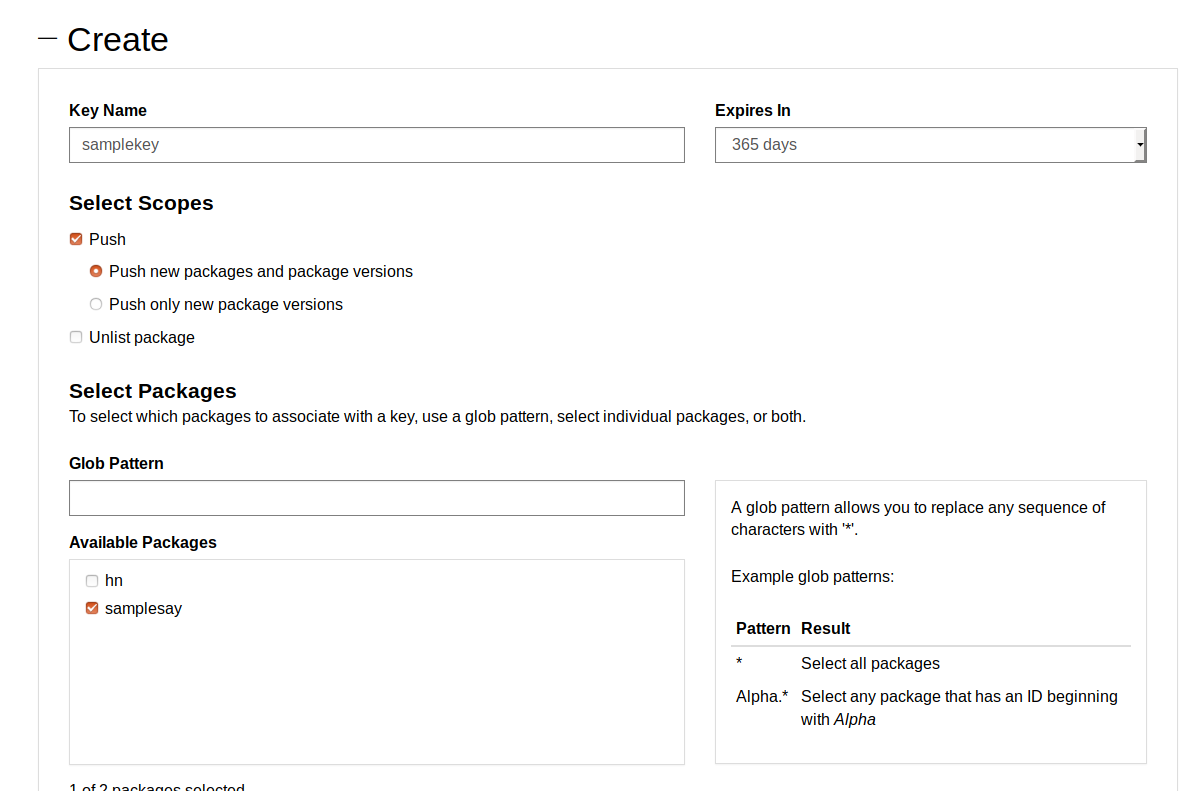Click the Expires In label
The width and height of the screenshot is (1200, 791).
(x=753, y=111)
